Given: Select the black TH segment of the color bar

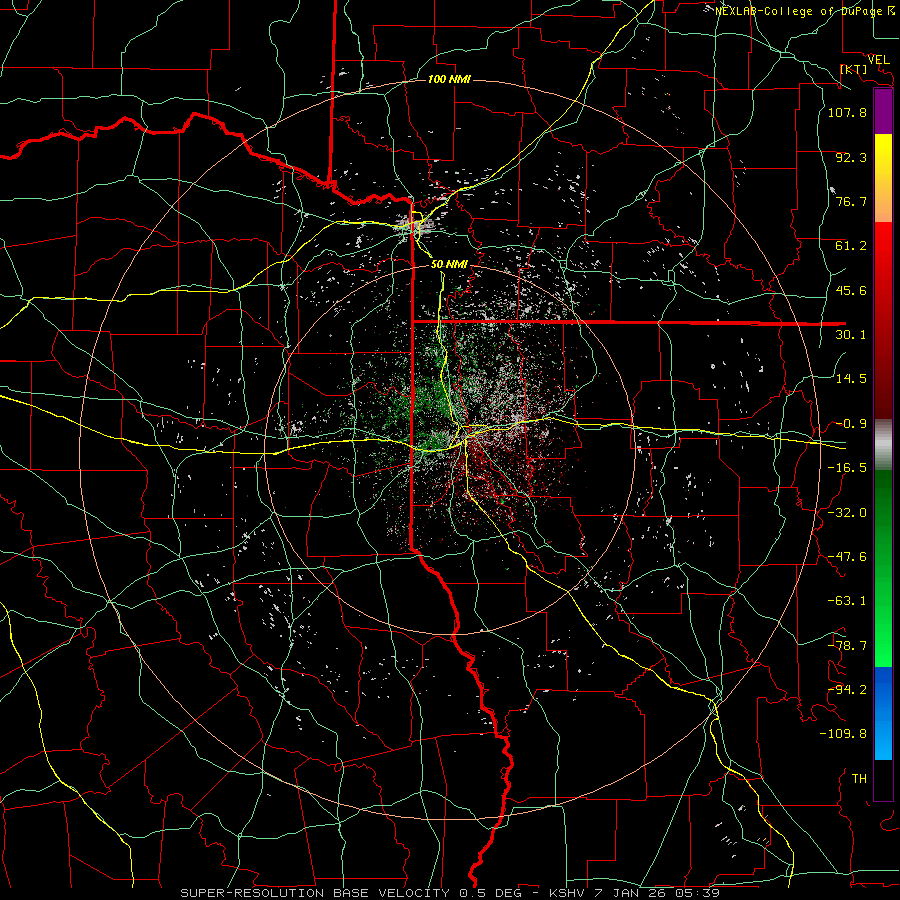Looking at the screenshot, I should coord(883,779).
